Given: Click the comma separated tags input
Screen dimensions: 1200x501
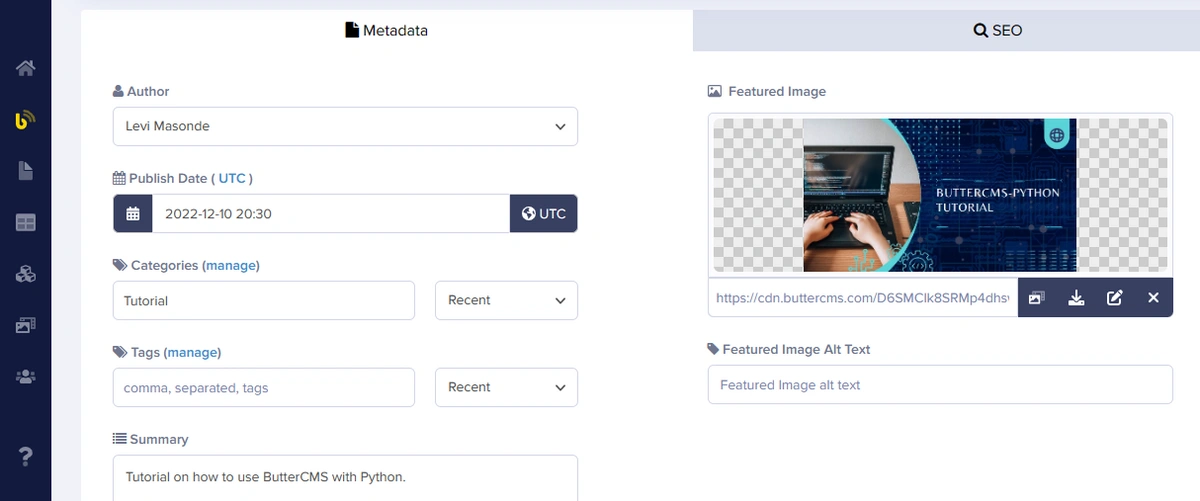Looking at the screenshot, I should point(264,387).
